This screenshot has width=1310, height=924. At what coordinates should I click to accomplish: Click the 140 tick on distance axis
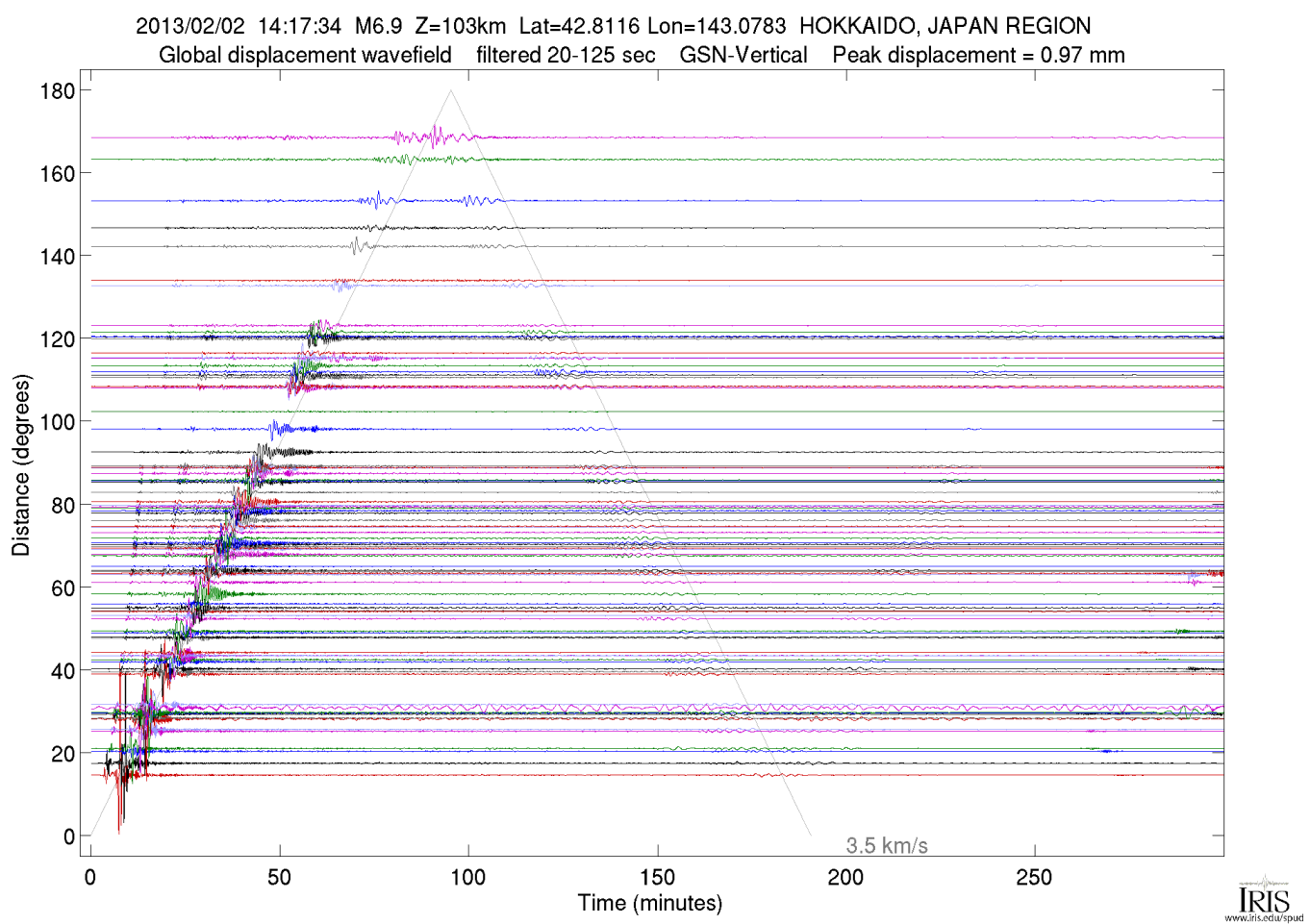coord(57,257)
